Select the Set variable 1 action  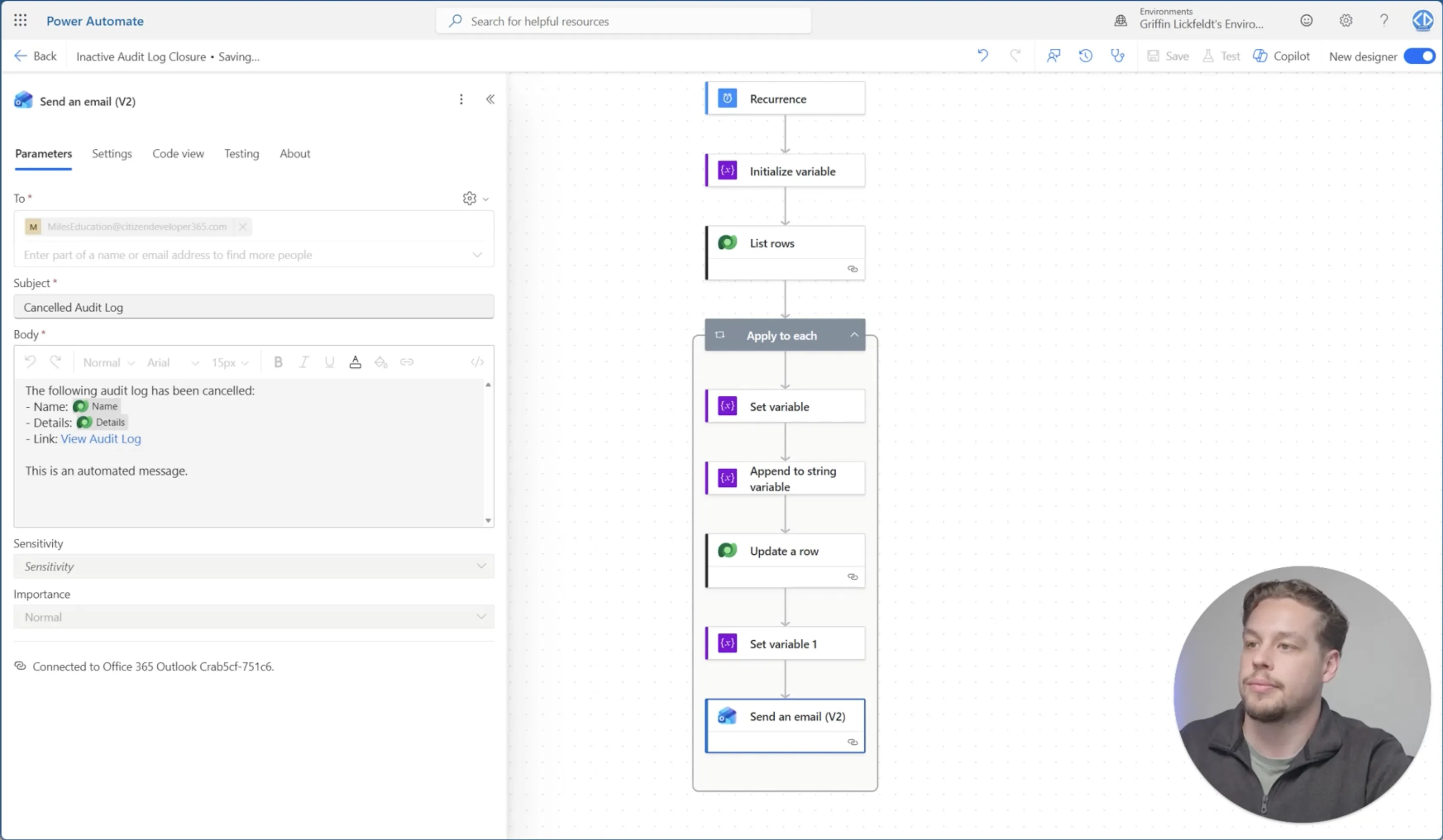[x=785, y=644]
